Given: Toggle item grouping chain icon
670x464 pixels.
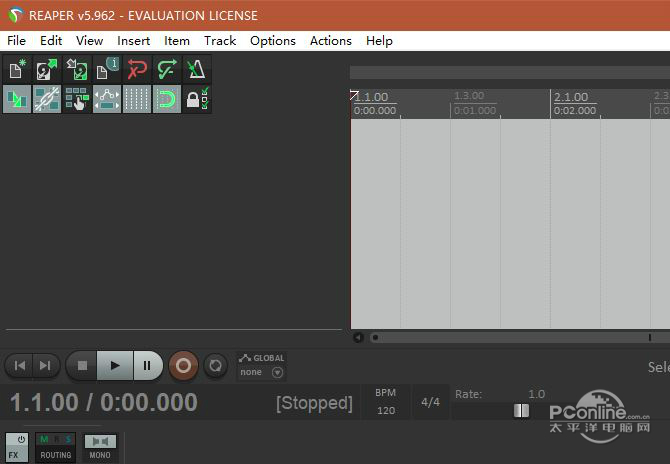Looking at the screenshot, I should click(x=47, y=99).
